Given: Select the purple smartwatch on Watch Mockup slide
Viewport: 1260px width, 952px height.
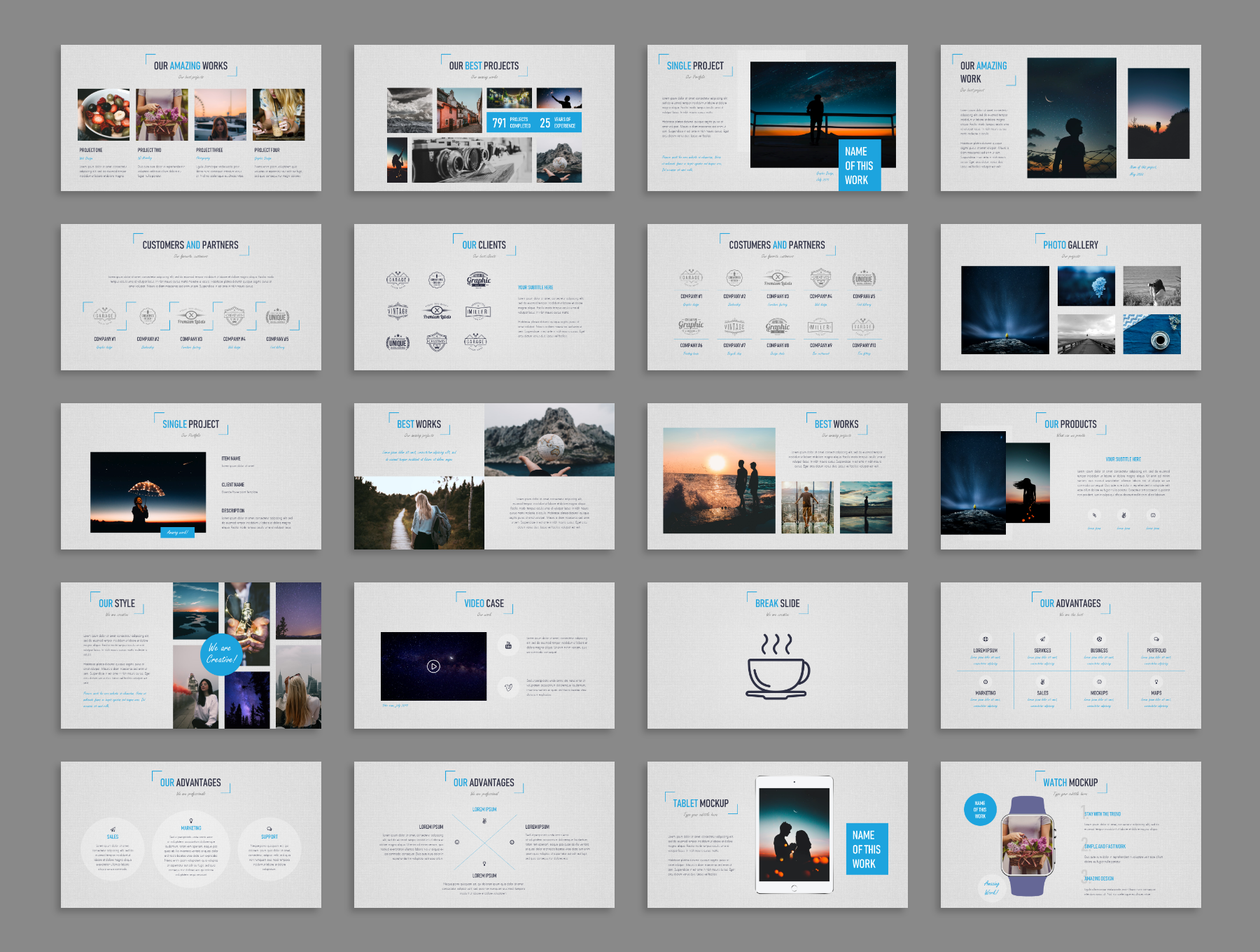Looking at the screenshot, I should point(1027,846).
